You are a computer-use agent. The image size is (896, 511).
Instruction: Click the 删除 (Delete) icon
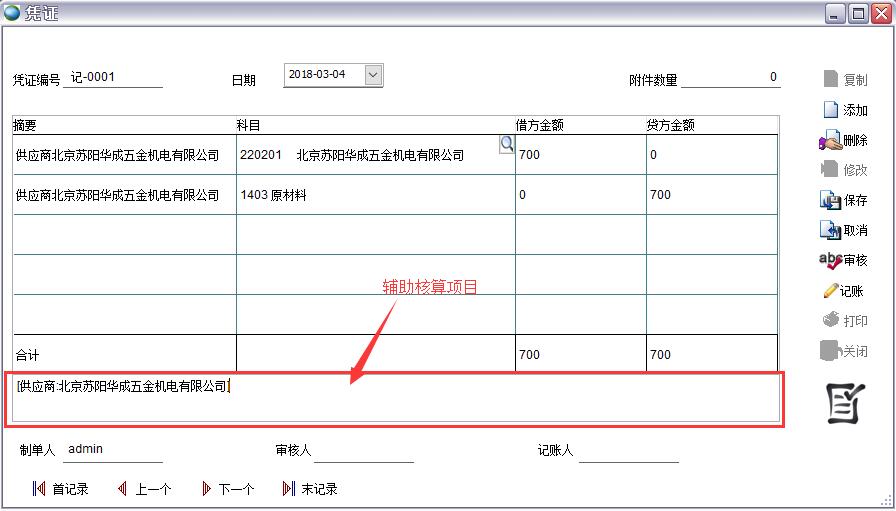[x=830, y=141]
